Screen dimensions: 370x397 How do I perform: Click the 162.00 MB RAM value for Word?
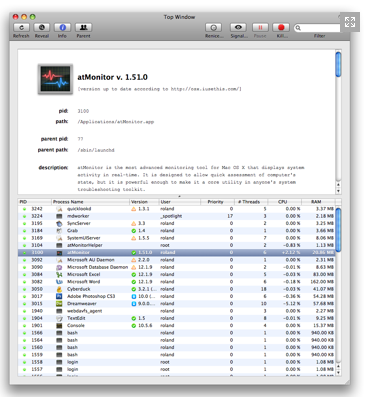[x=322, y=282]
